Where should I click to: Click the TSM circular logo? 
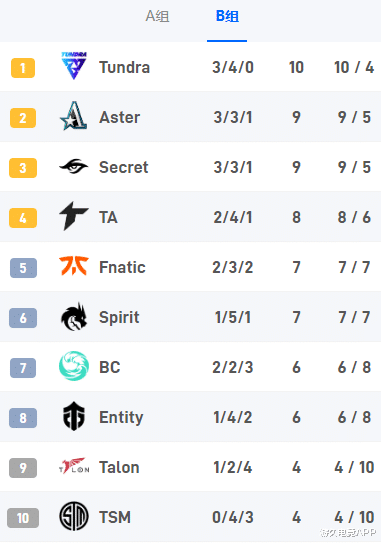tap(74, 516)
